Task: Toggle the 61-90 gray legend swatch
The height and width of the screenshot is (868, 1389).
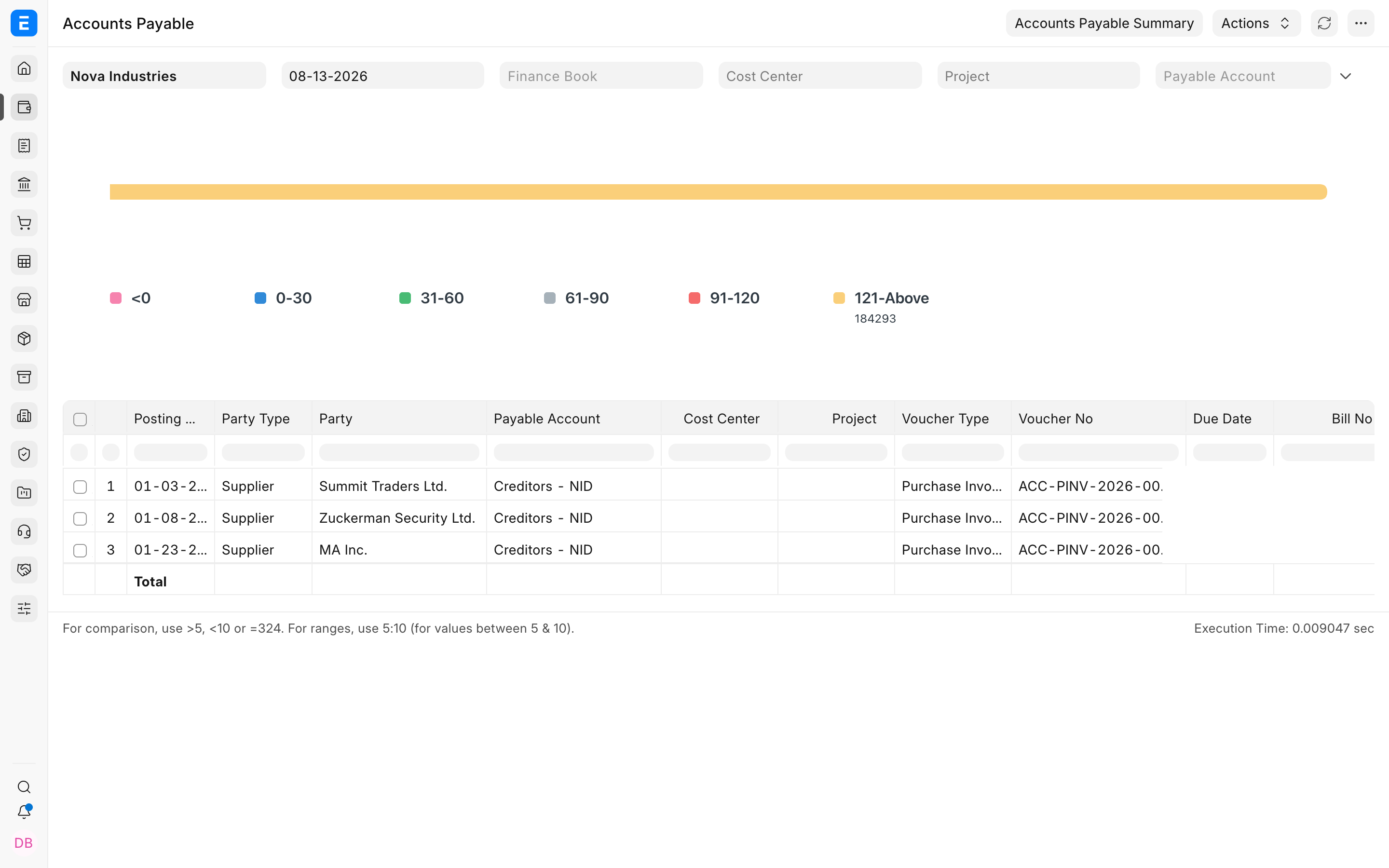Action: pyautogui.click(x=549, y=298)
